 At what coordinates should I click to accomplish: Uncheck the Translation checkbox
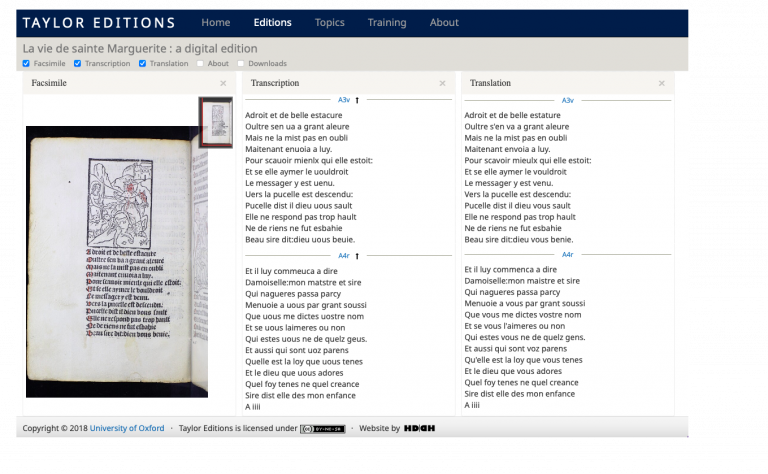[142, 64]
